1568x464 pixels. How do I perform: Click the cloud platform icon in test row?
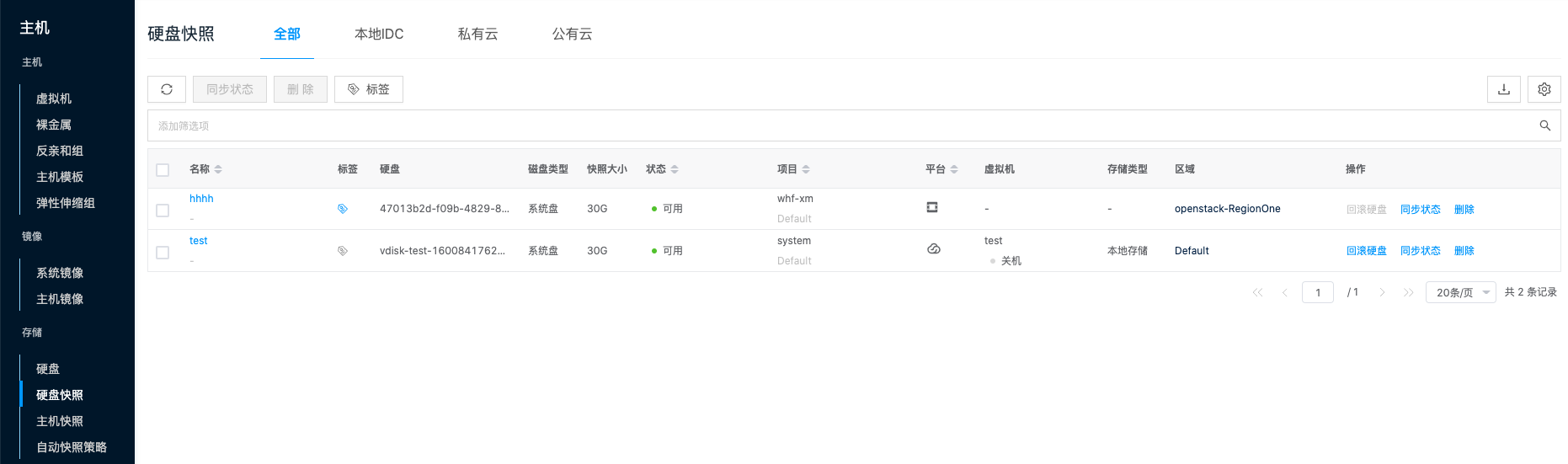click(933, 249)
